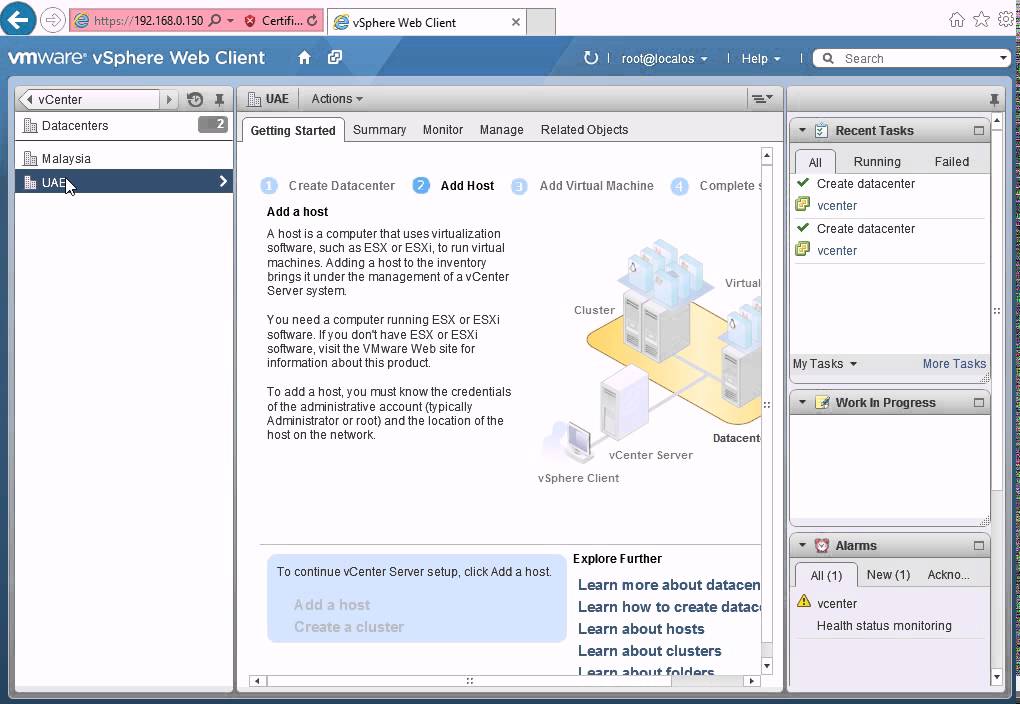
Task: Click the browser forward arrow
Action: pos(52,20)
